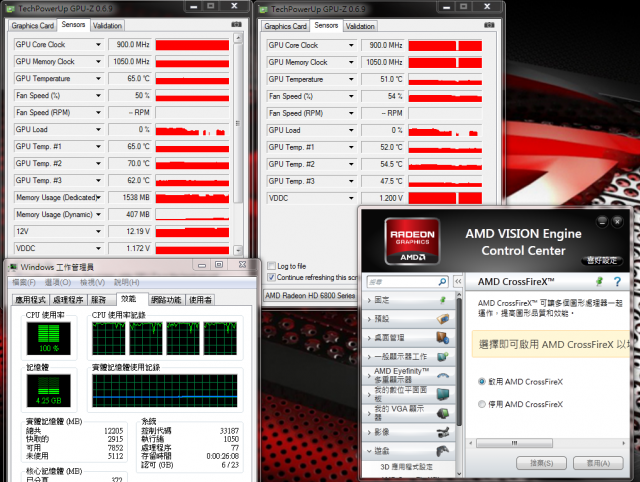Click the GPU-Z title icon in right window
Viewport: 640px width, 482px height.
263,9
